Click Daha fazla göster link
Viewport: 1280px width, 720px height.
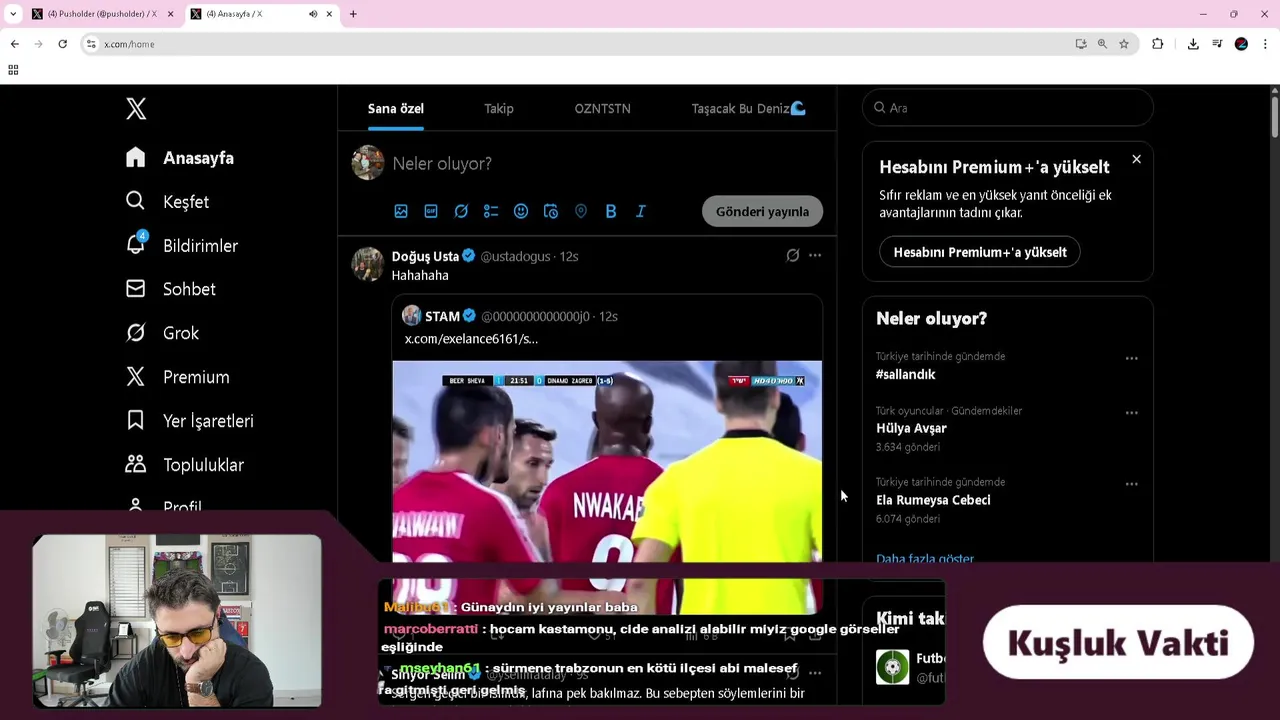coord(925,558)
